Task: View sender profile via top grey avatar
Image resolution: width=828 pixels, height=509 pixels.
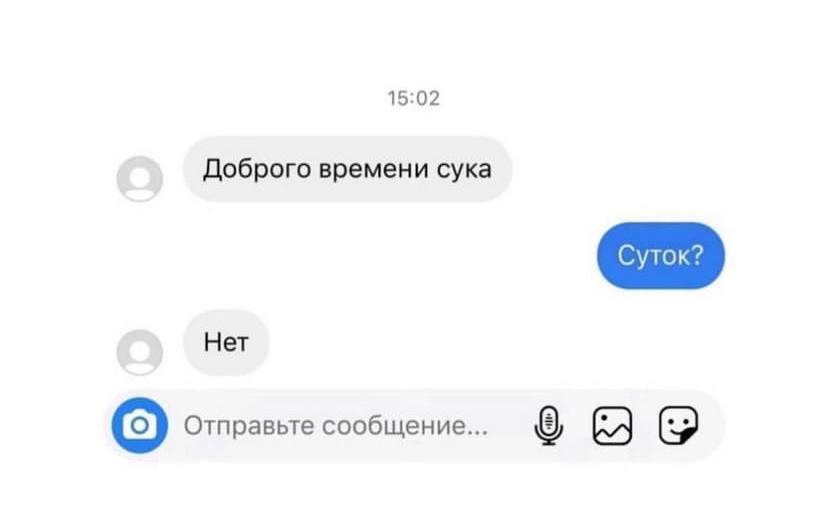Action: (x=139, y=179)
